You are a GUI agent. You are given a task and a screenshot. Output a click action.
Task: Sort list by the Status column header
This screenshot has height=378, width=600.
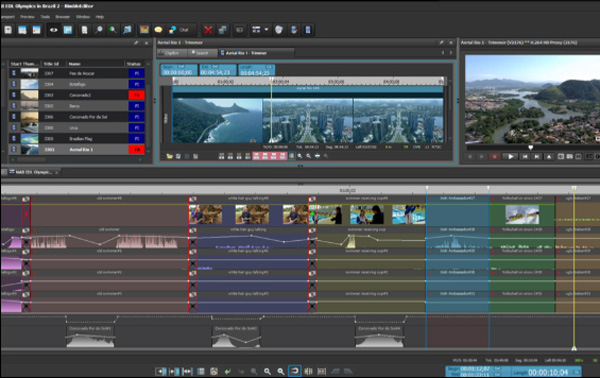[134, 64]
